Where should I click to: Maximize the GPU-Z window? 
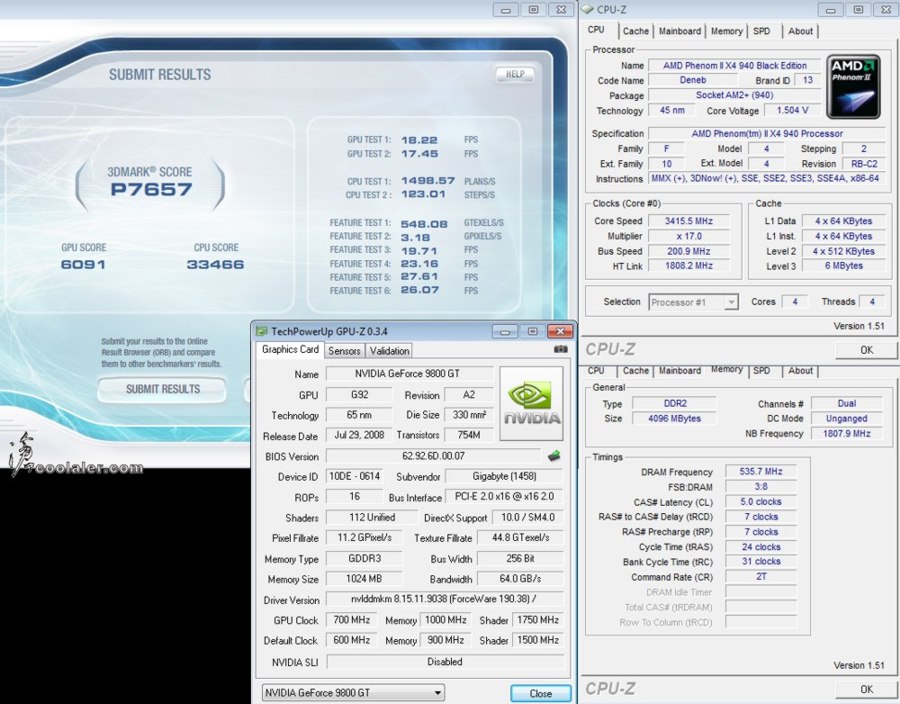pyautogui.click(x=532, y=331)
